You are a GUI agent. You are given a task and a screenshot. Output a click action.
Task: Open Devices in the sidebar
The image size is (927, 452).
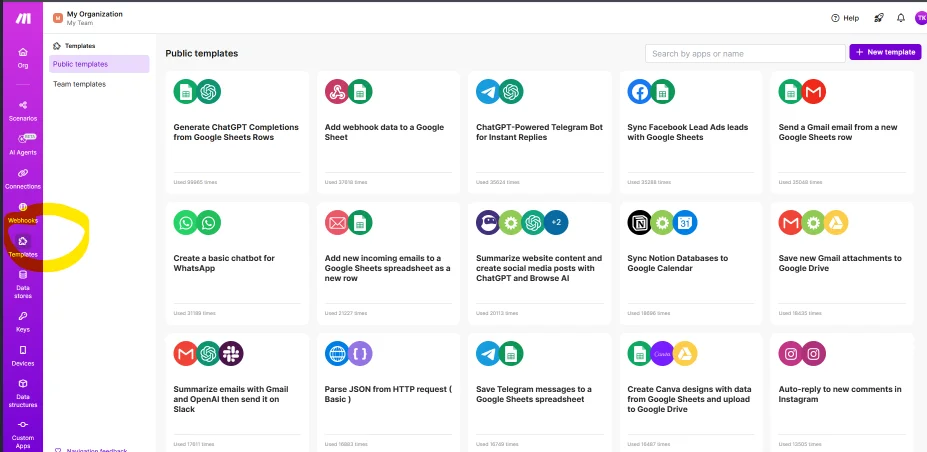click(x=22, y=356)
